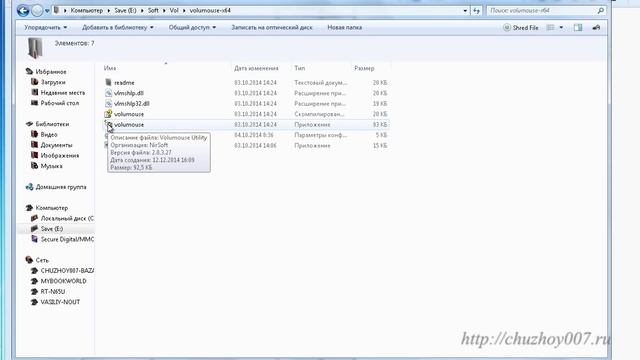The image size is (640, 360).
Task: Go back using the Back arrow button
Action: [23, 11]
